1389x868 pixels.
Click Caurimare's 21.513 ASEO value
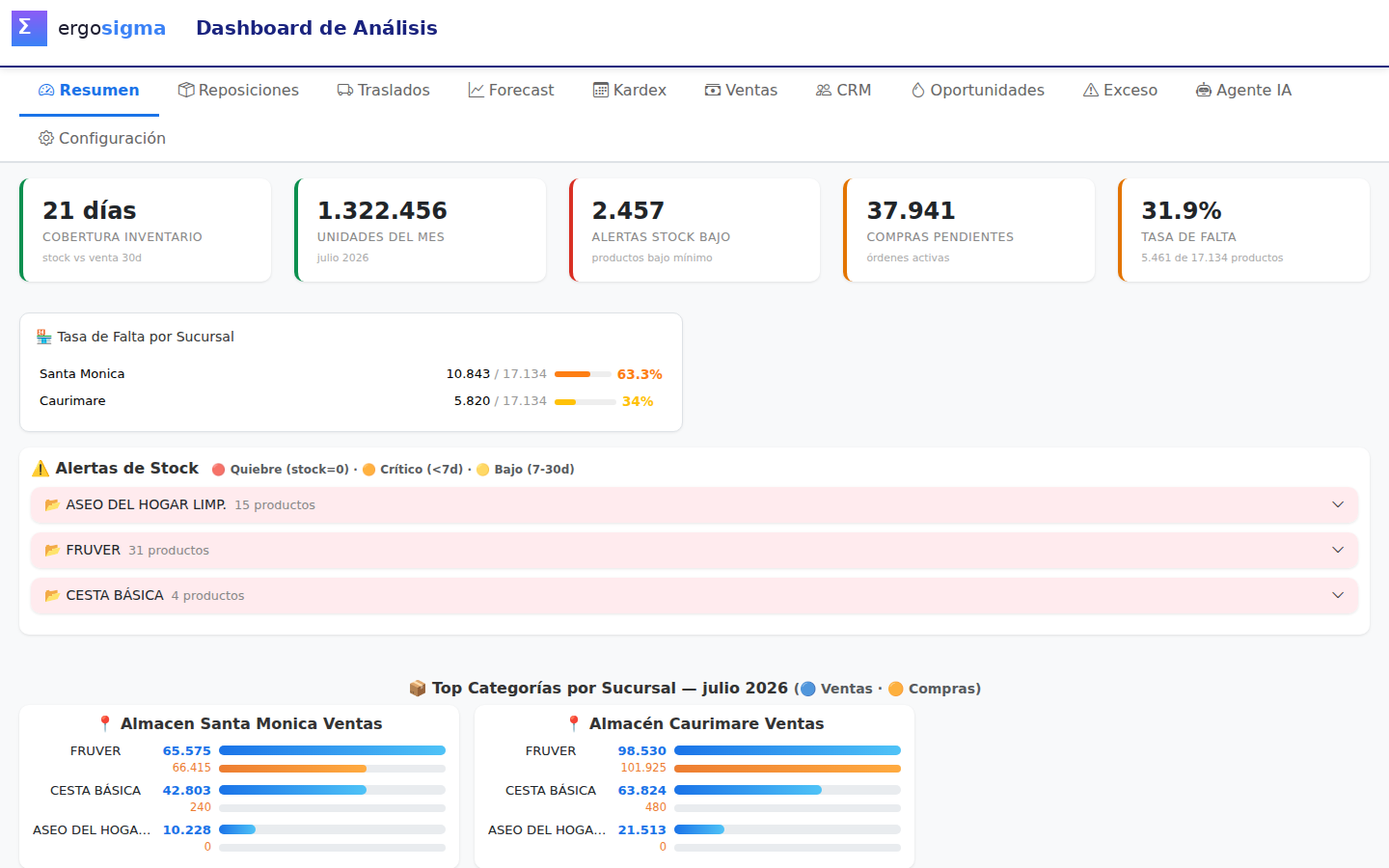tap(641, 829)
